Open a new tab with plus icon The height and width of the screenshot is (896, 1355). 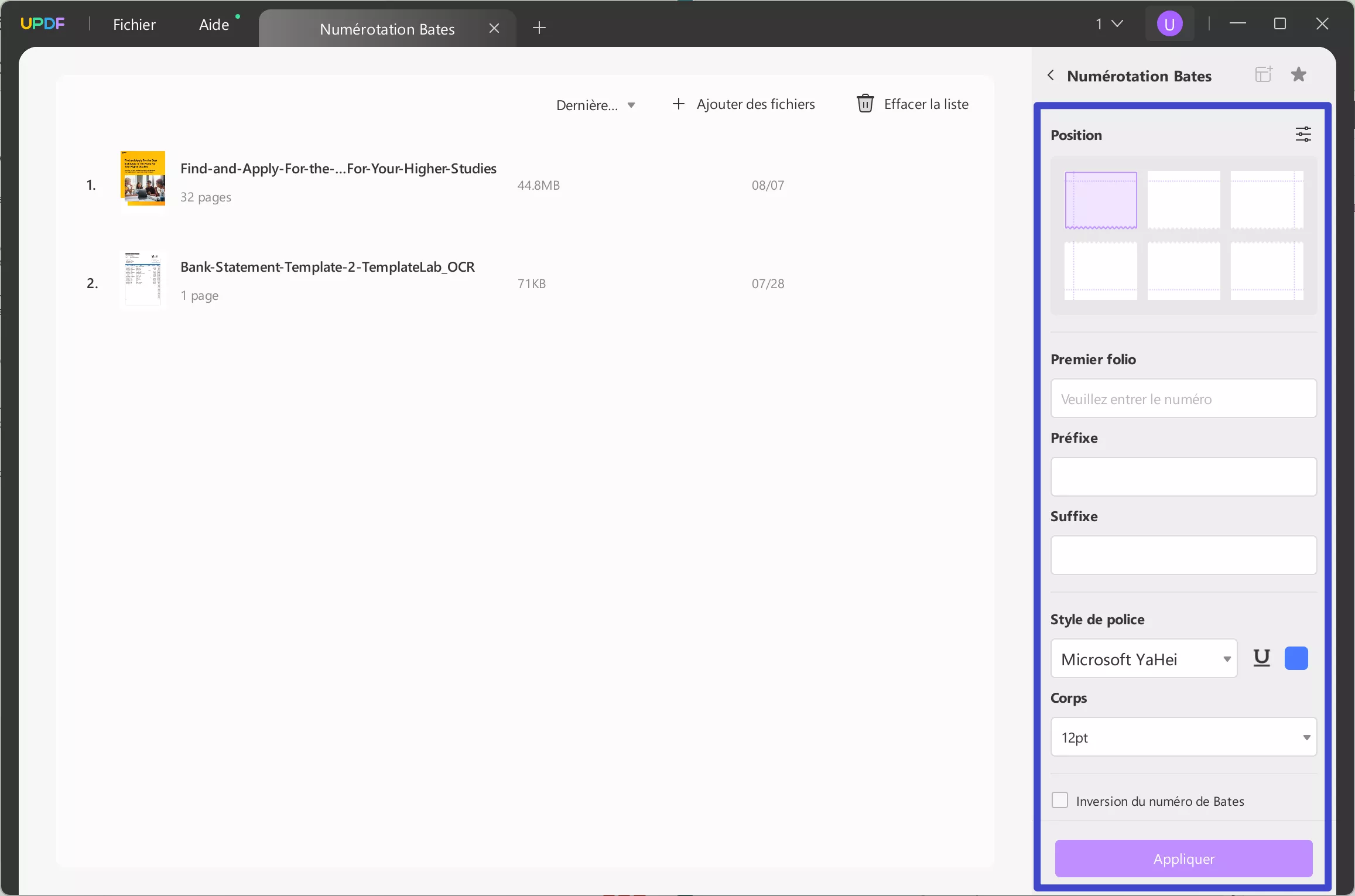539,28
